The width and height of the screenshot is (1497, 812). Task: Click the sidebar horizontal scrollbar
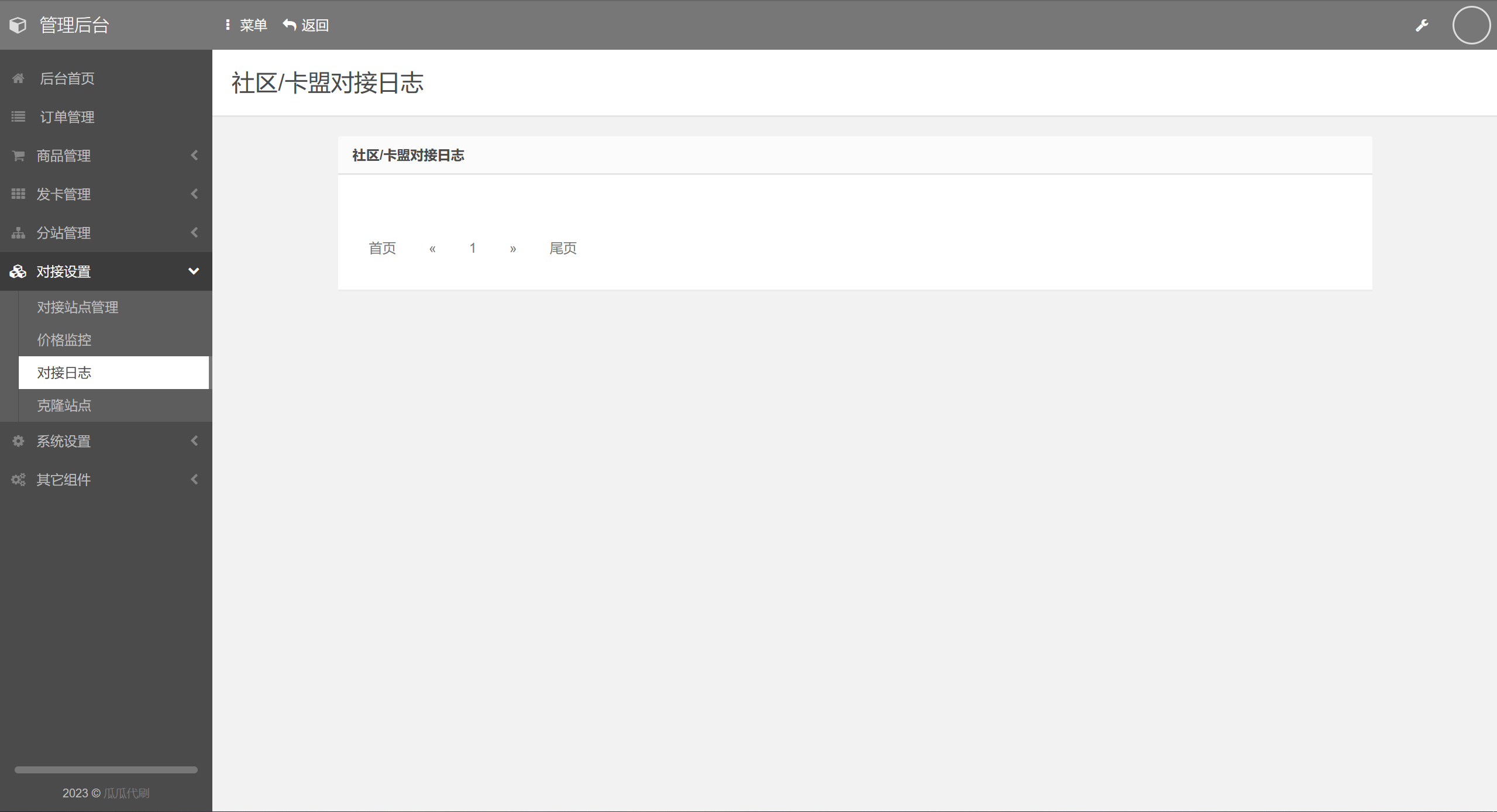(106, 770)
